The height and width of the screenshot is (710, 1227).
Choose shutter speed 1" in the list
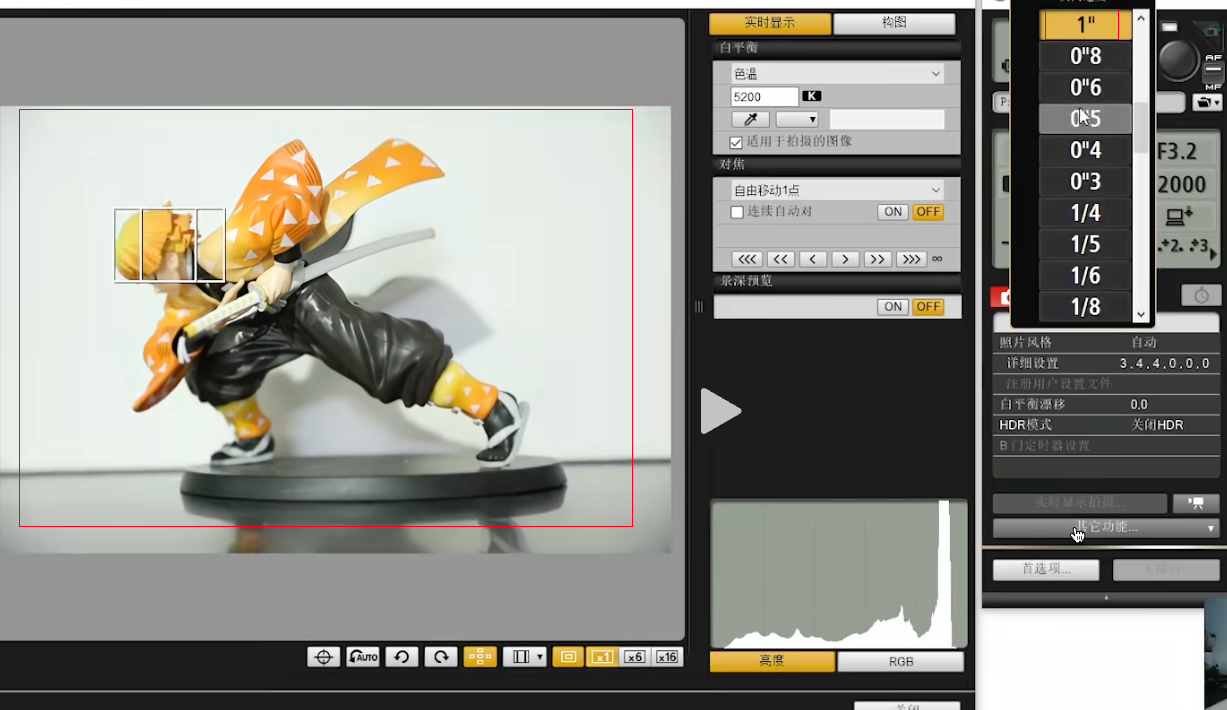point(1086,25)
